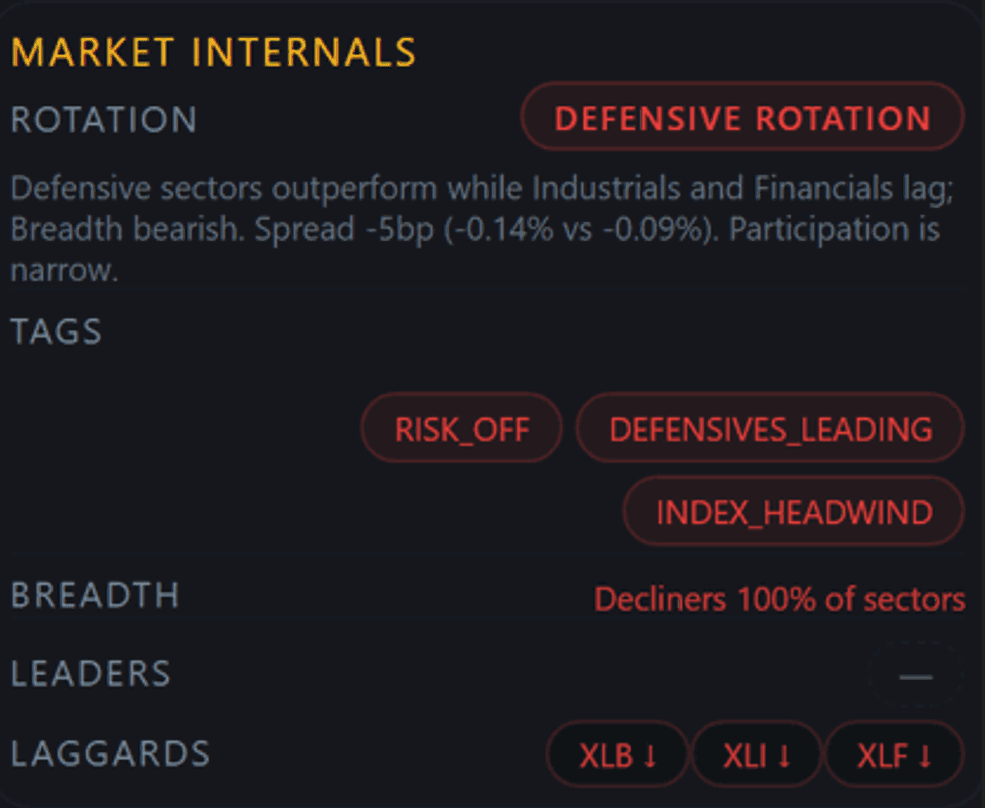Click the XLB laggard chip
This screenshot has height=808, width=985.
617,755
